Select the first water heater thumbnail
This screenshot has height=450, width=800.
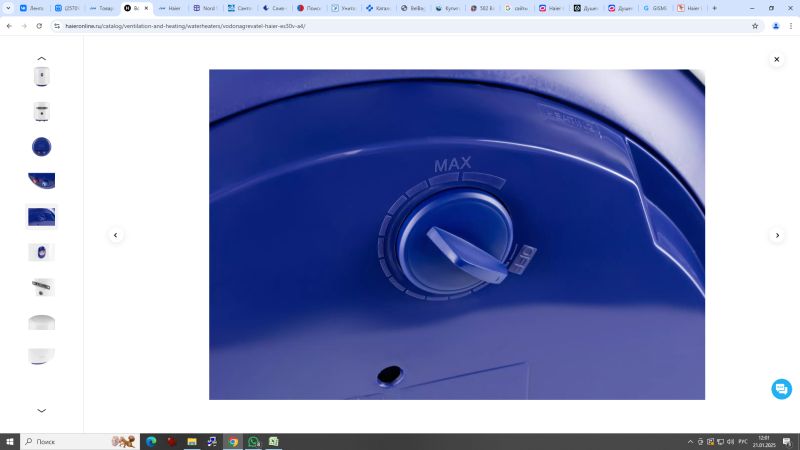(x=41, y=77)
